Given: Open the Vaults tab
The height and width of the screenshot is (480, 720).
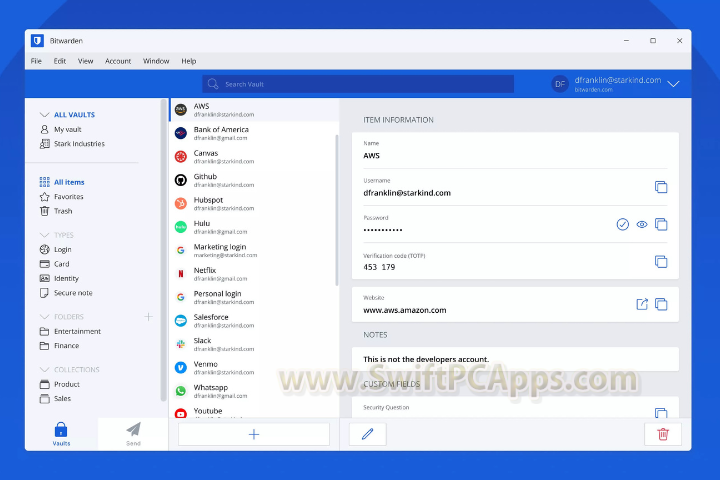Looking at the screenshot, I should click(61, 434).
